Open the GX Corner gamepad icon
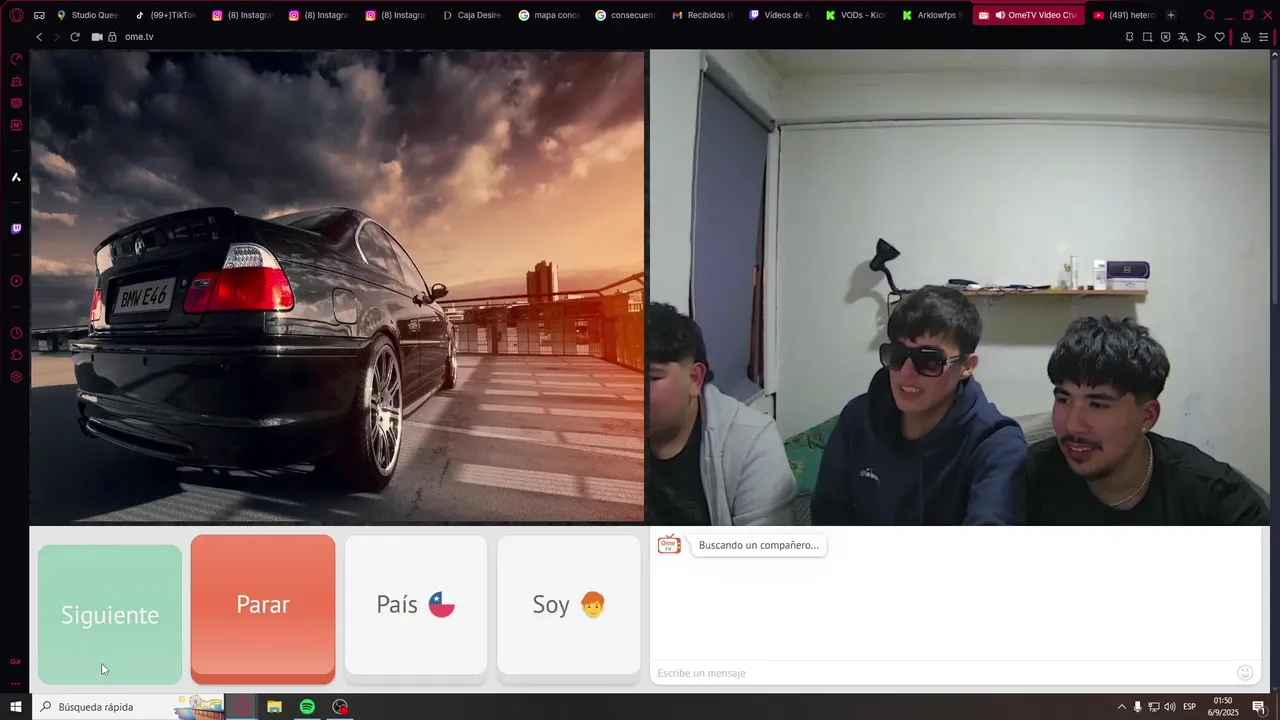This screenshot has height=720, width=1280. 39,15
